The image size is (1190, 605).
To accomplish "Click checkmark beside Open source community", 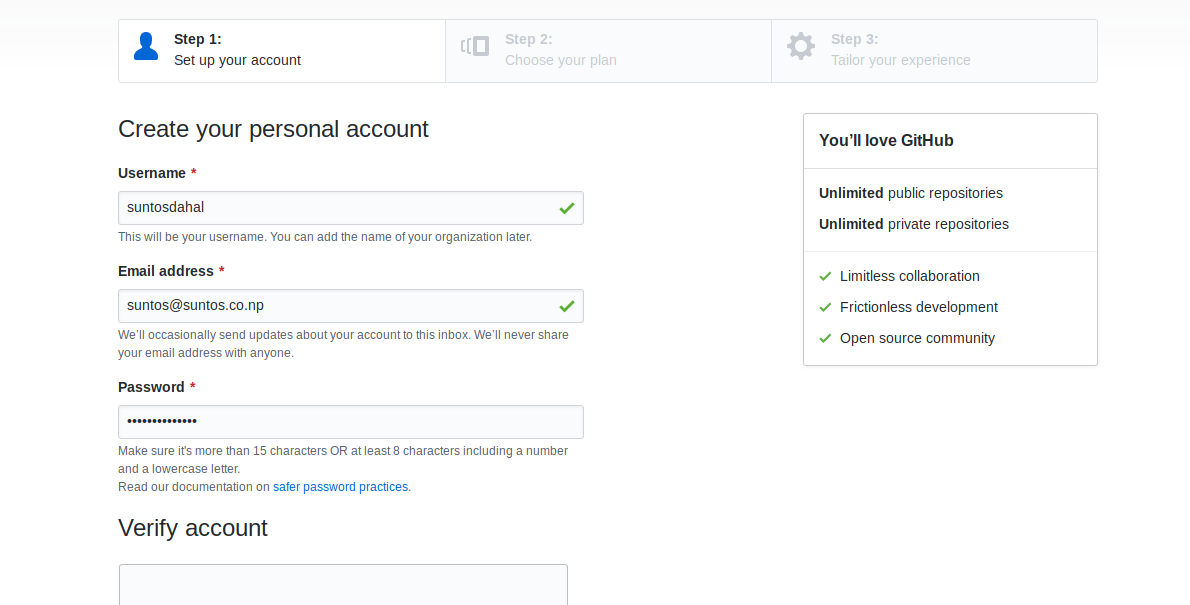I will click(826, 339).
